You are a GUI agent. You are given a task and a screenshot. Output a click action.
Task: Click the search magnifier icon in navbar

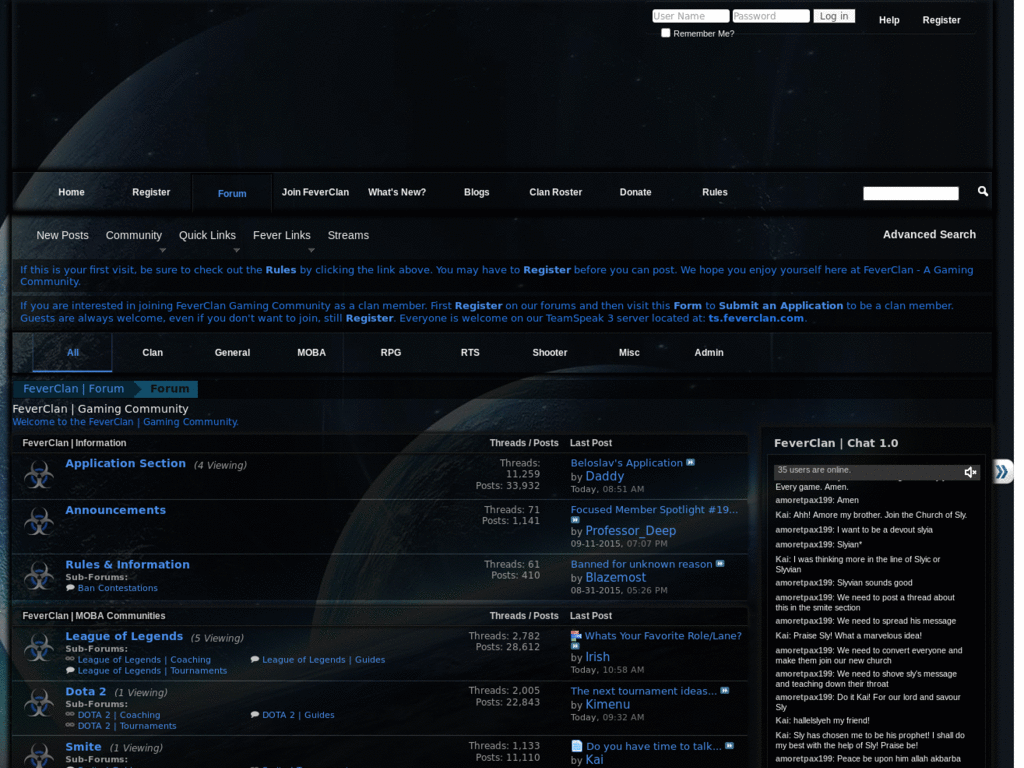coord(982,191)
